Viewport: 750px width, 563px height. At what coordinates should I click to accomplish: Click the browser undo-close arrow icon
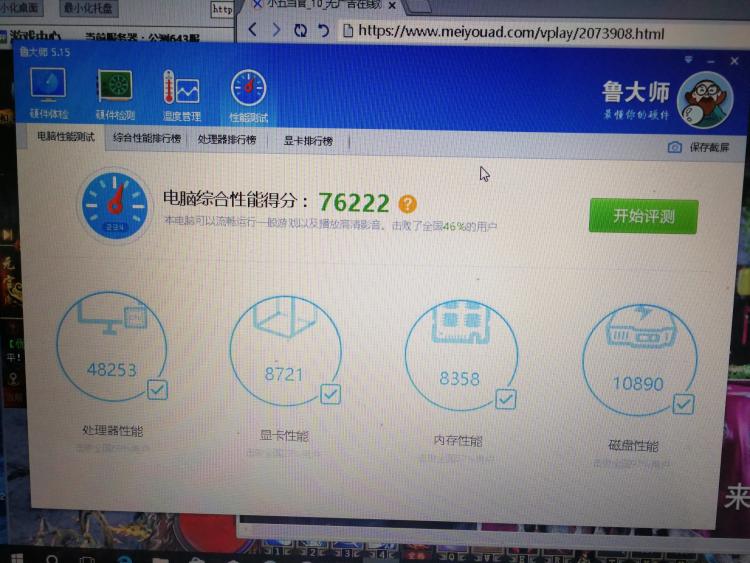tap(324, 31)
